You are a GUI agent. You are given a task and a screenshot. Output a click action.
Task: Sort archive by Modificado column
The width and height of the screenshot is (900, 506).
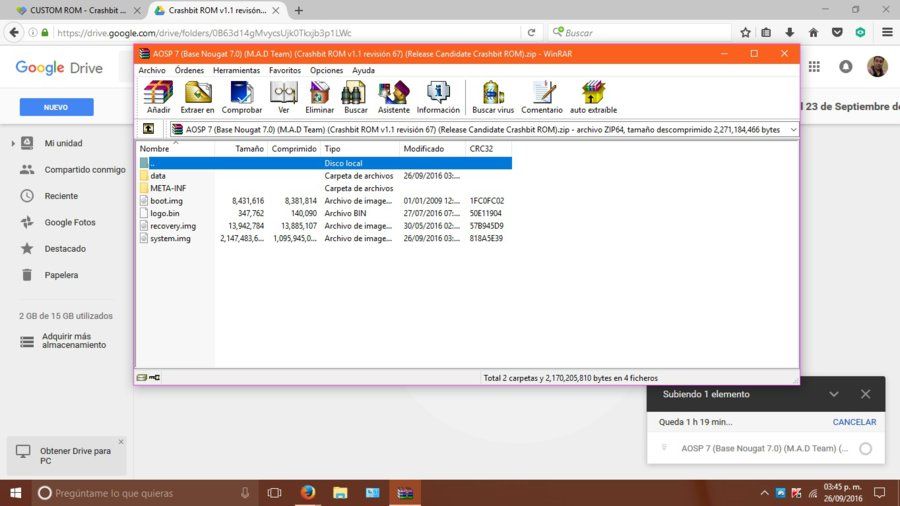[x=432, y=149]
